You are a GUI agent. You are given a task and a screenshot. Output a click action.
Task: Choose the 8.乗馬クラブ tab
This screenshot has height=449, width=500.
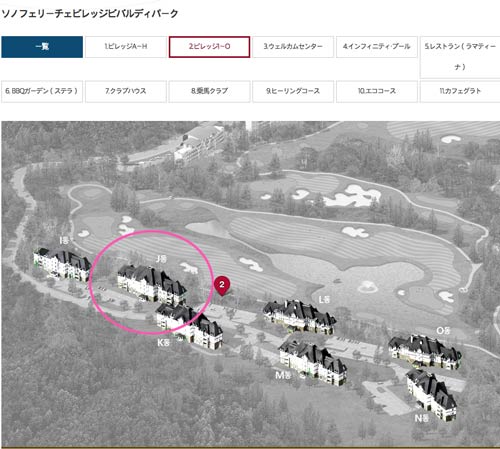tap(209, 91)
